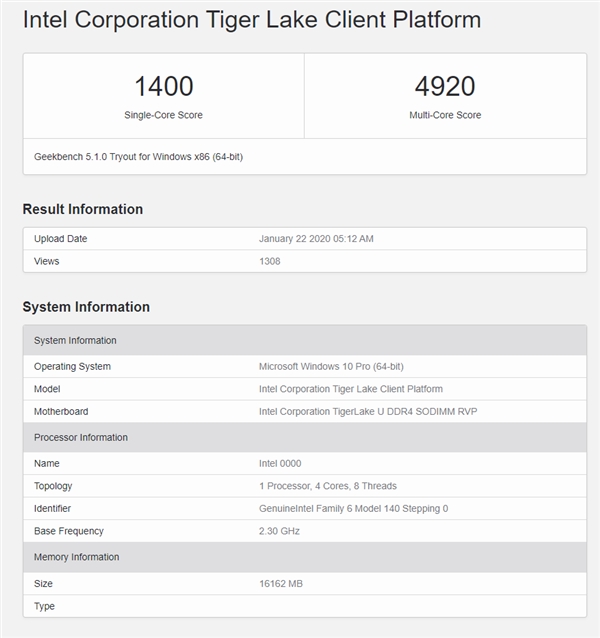Click the page title 'Intel Corporation Tiger Lake Client Platform'
Image resolution: width=600 pixels, height=638 pixels.
point(252,20)
